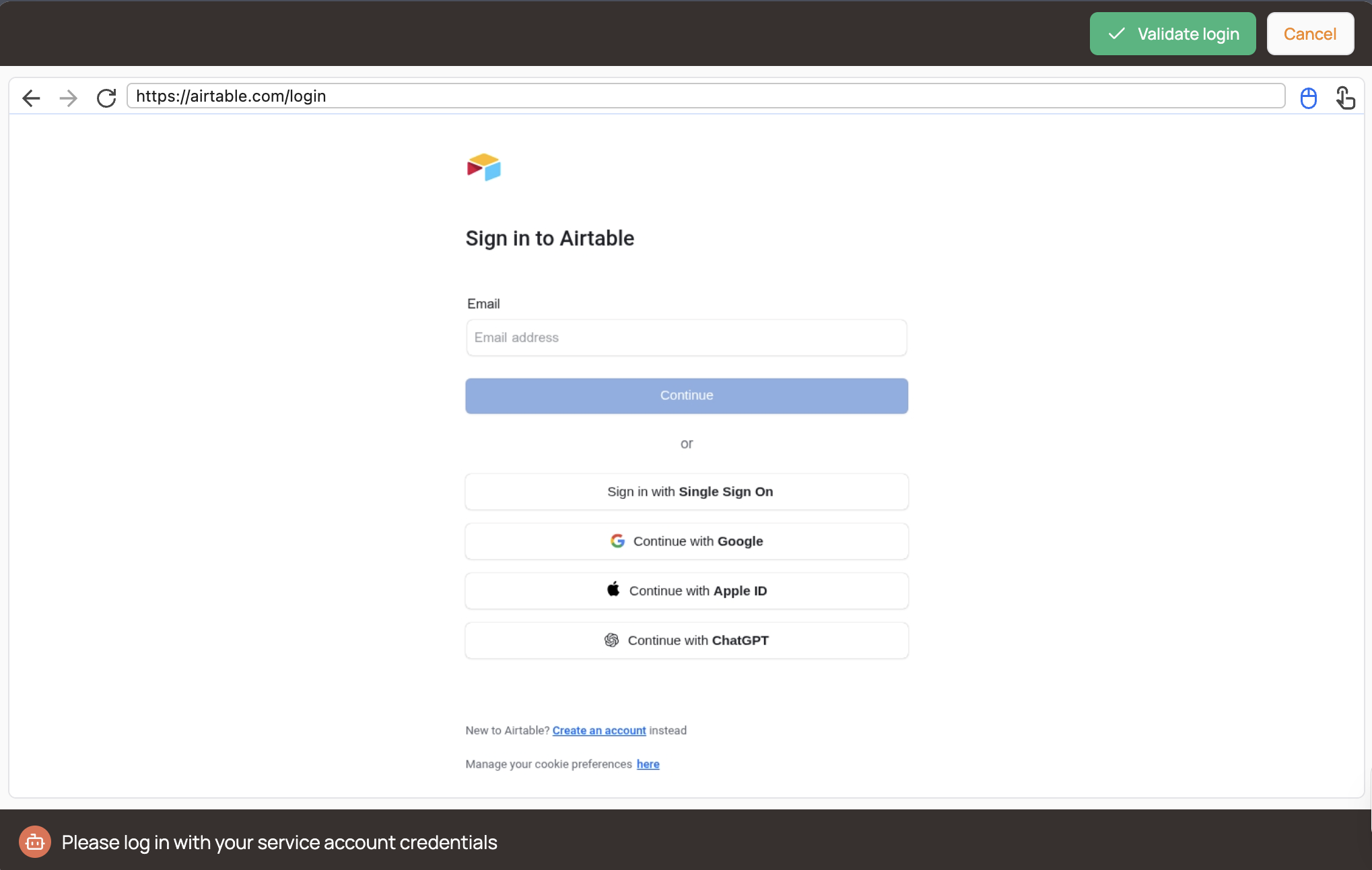Choose Continue with Apple ID
The height and width of the screenshot is (870, 1372).
687,591
